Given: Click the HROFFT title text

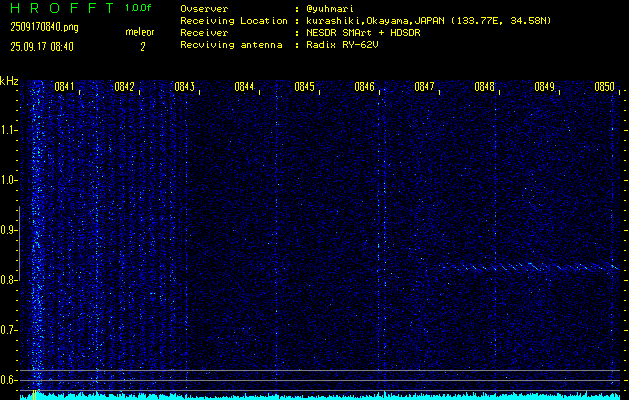Looking at the screenshot, I should pyautogui.click(x=63, y=8).
